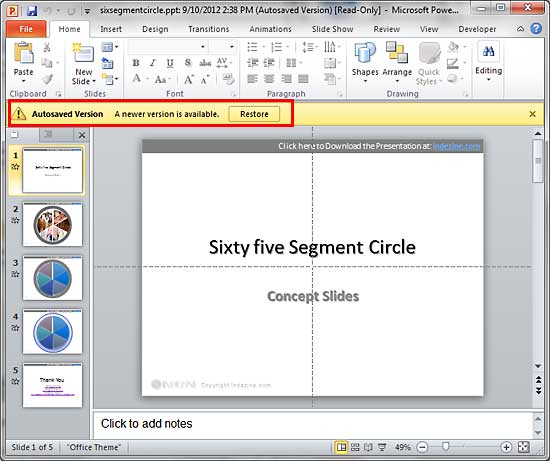Open Character Spacing AV dropdown
The width and height of the screenshot is (550, 461).
(224, 63)
